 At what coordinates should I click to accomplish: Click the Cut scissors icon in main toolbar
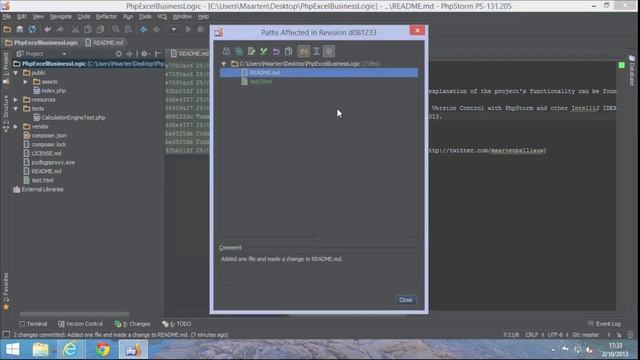click(75, 29)
